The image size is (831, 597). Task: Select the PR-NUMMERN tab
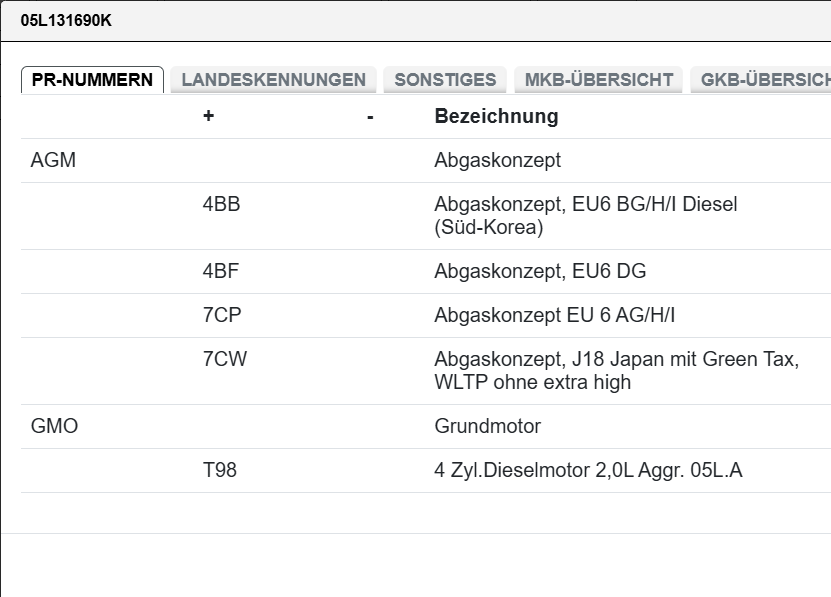(92, 80)
